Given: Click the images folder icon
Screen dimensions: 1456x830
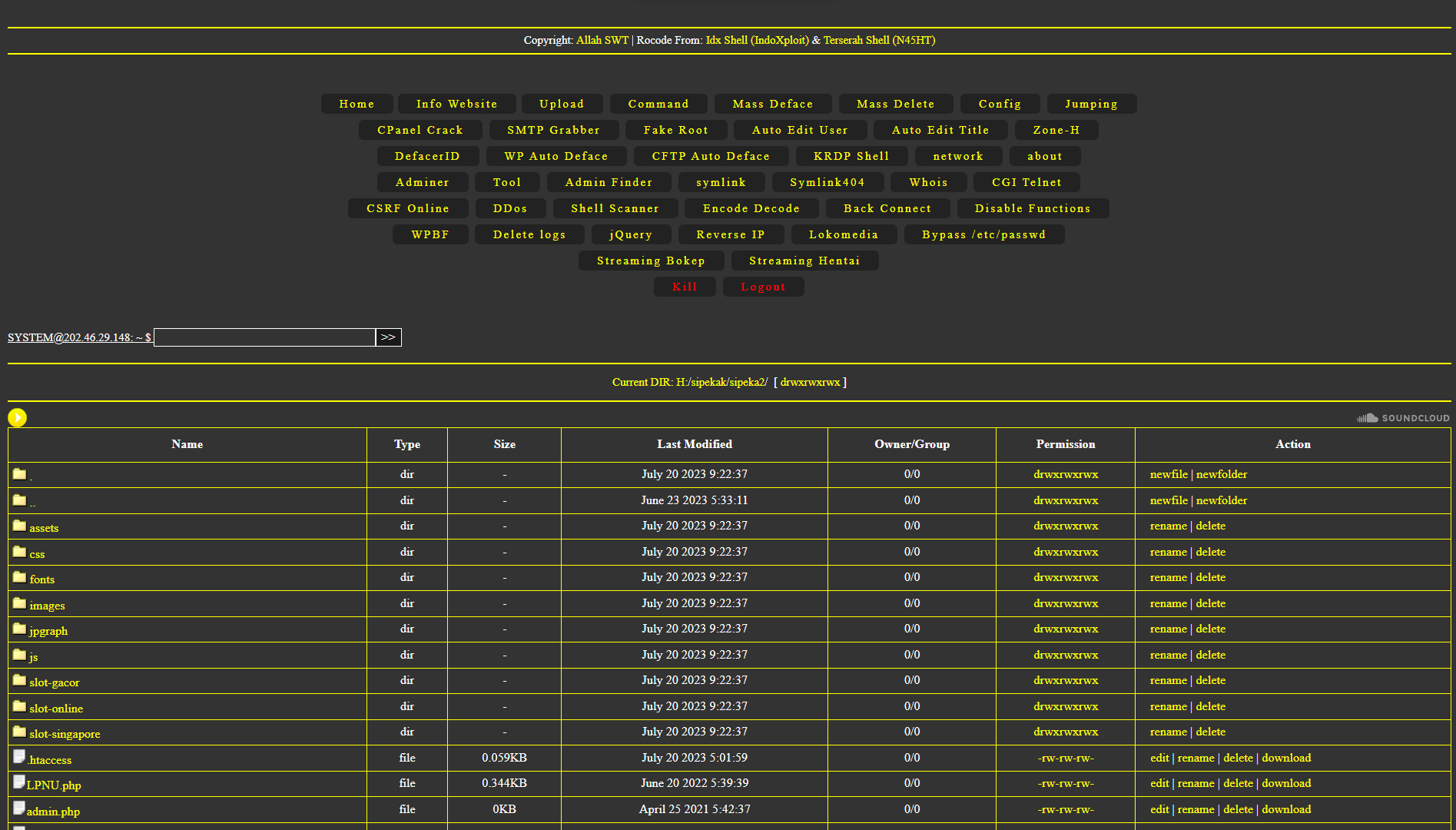Looking at the screenshot, I should (19, 603).
